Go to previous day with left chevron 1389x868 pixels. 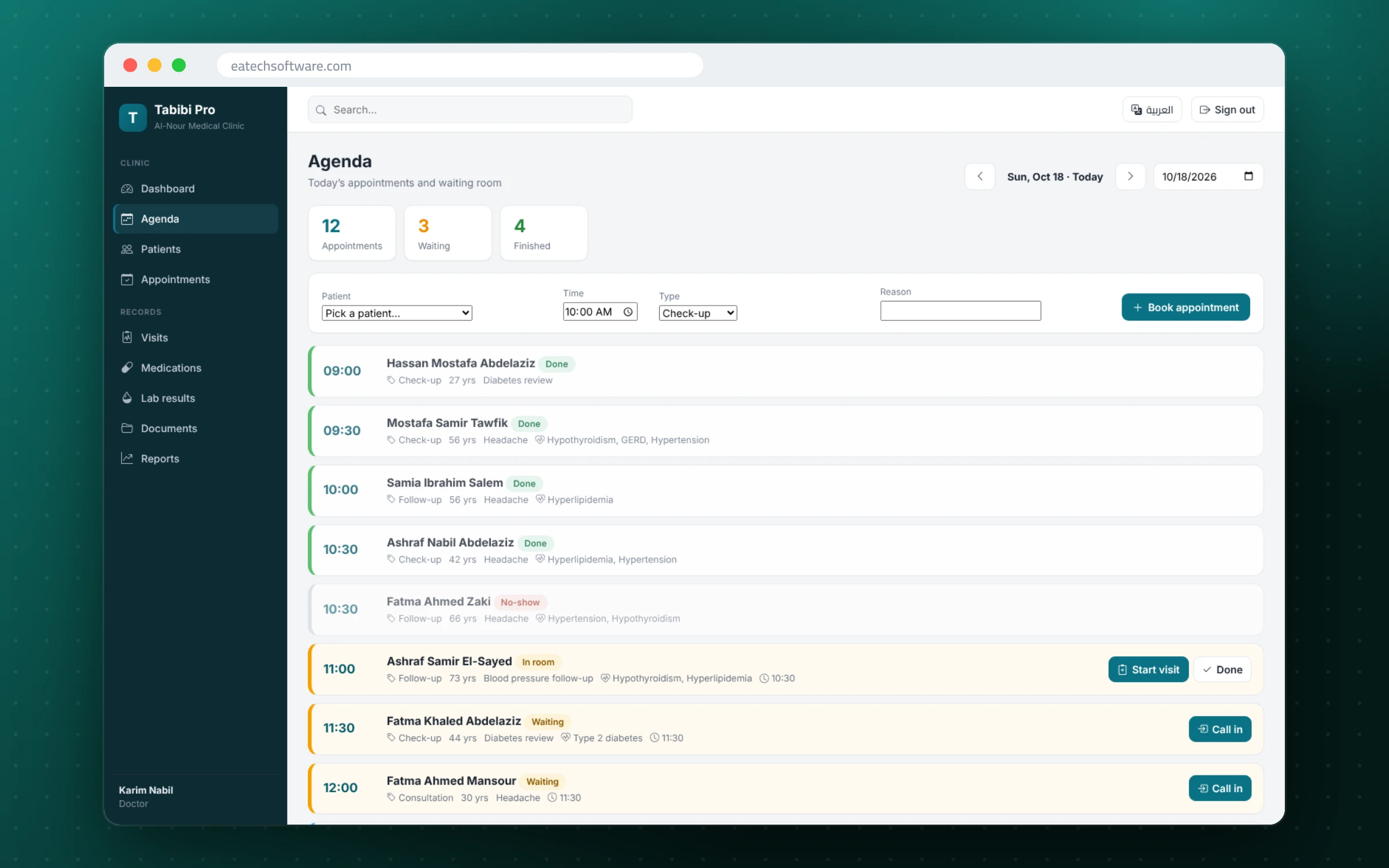[980, 176]
